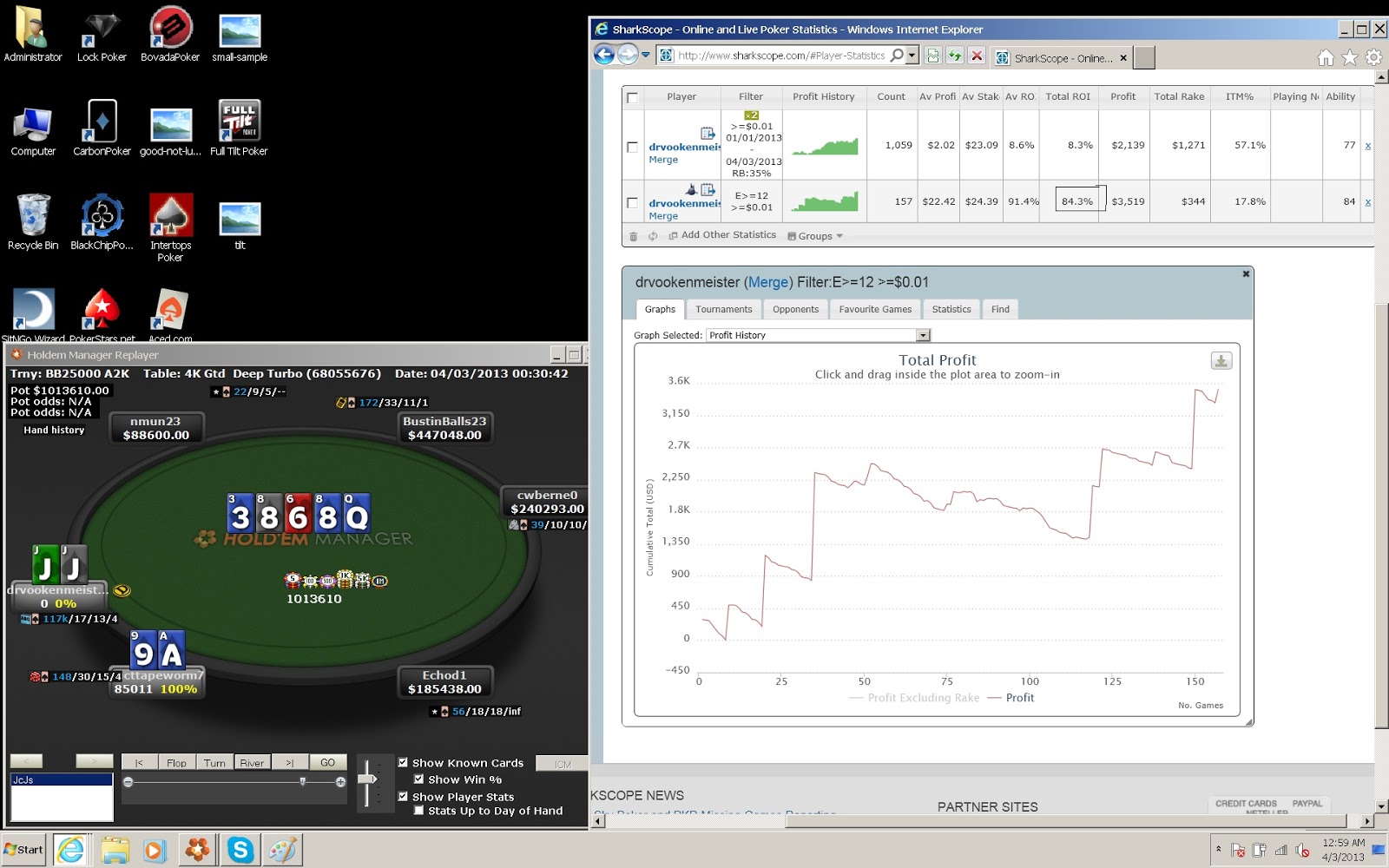The width and height of the screenshot is (1389, 868).
Task: Click export icon in first drvookenmeister row
Action: (x=708, y=134)
